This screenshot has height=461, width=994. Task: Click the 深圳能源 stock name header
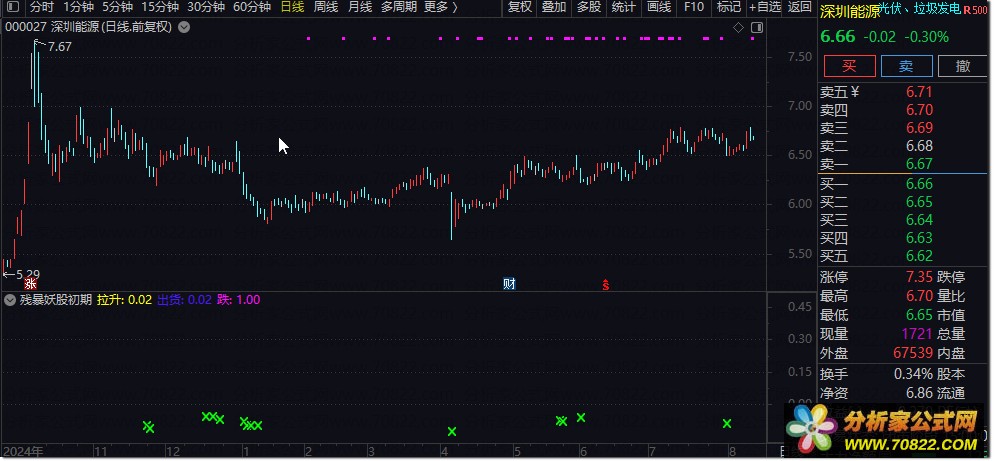850,10
